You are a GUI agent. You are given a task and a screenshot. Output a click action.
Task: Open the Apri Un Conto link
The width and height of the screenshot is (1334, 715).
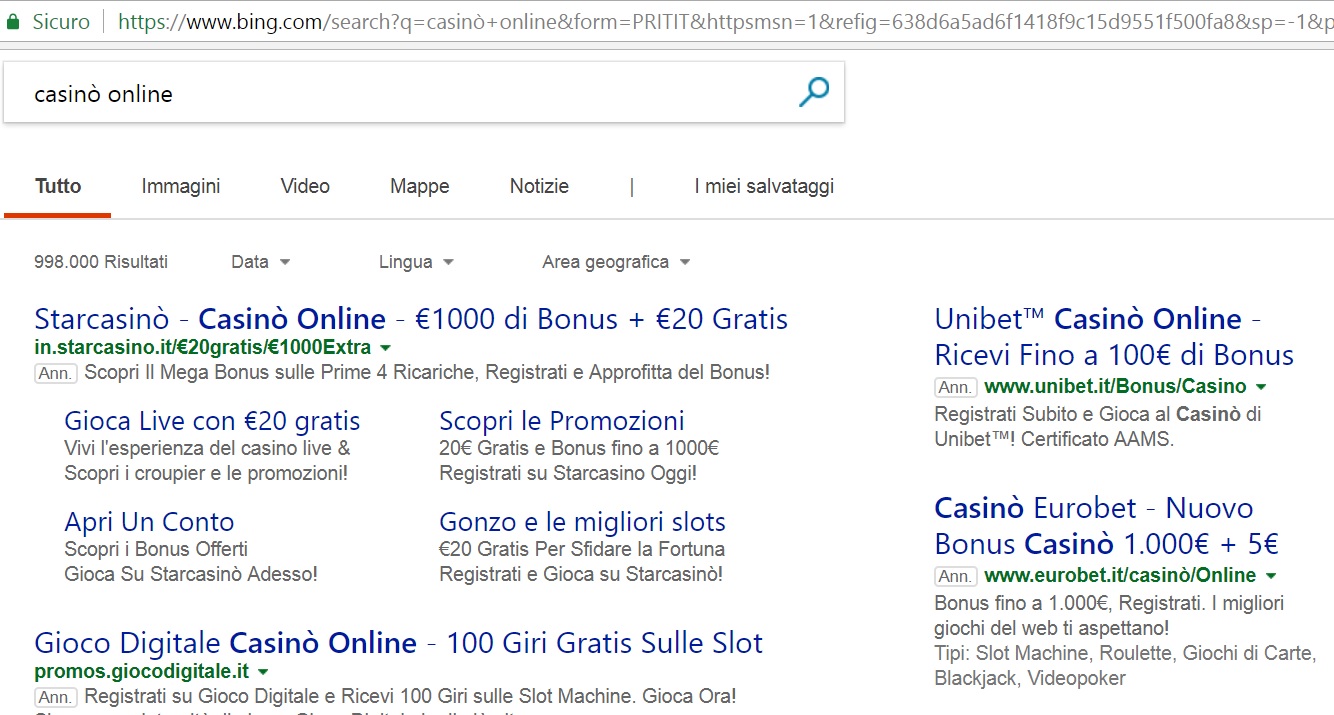[x=149, y=522]
